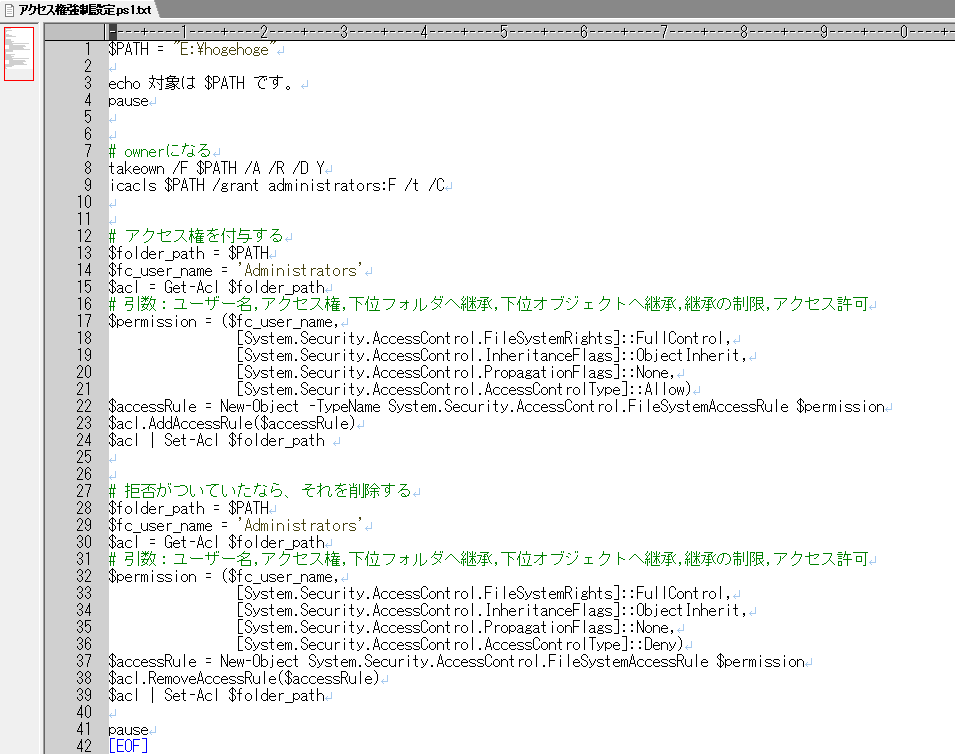This screenshot has width=955, height=754.
Task: Click the column ruler at mark 5
Action: pyautogui.click(x=504, y=32)
